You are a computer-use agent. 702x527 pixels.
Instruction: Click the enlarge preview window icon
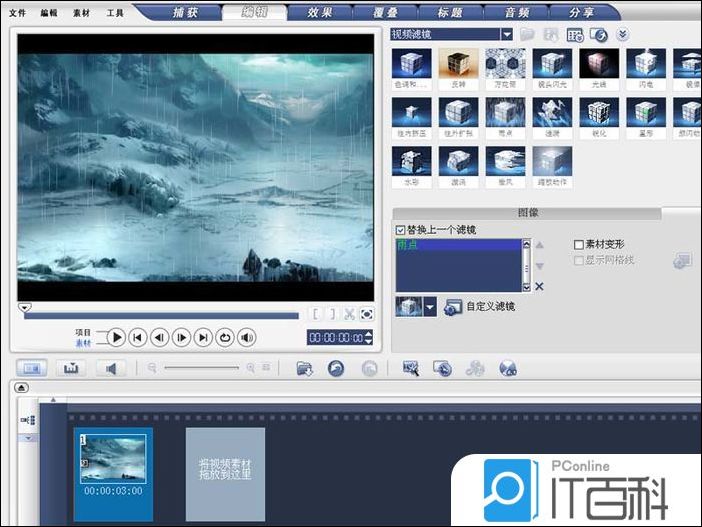click(367, 314)
